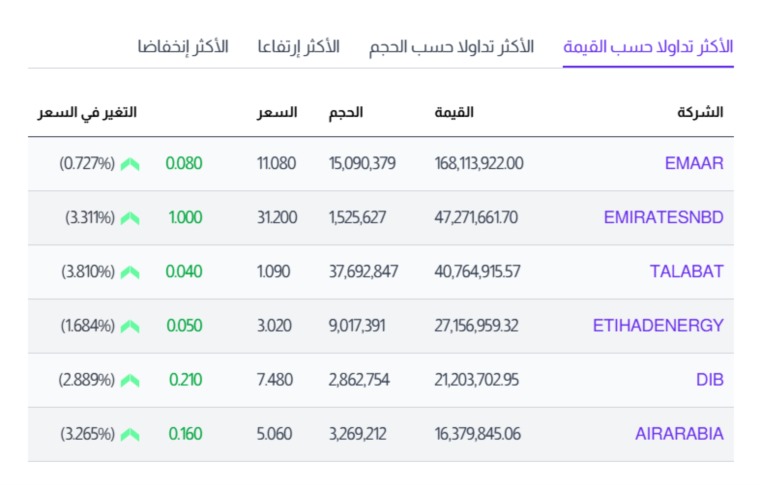
Task: Click the green up arrow in TALABAT row
Action: click(x=130, y=273)
